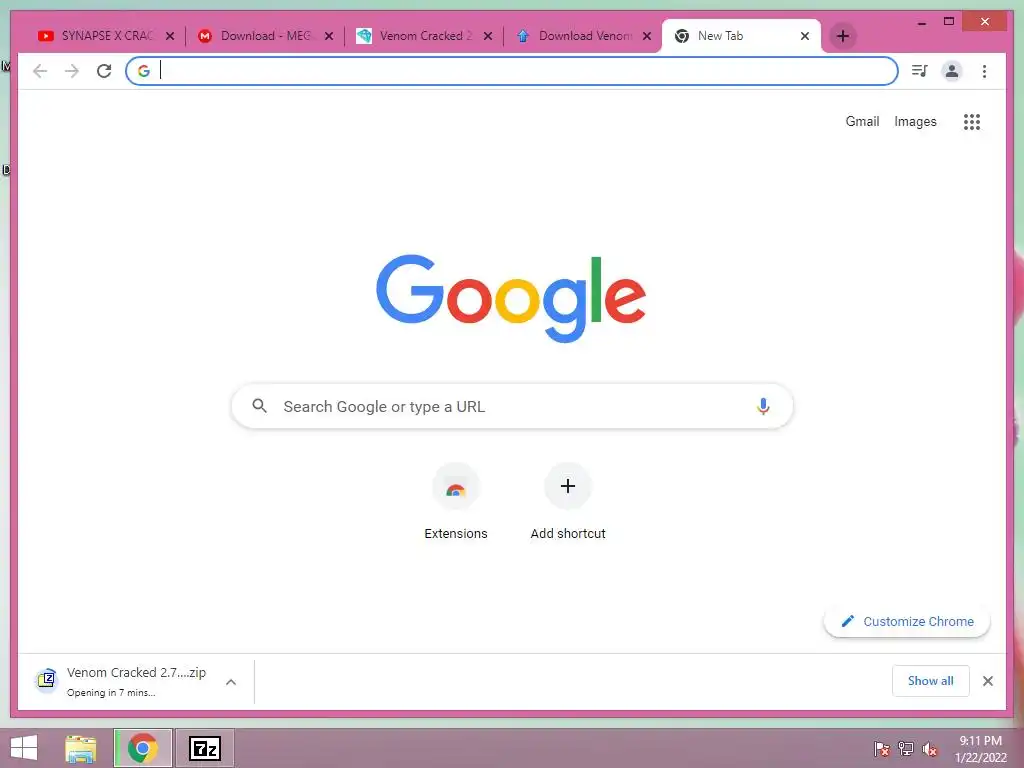The width and height of the screenshot is (1024, 768).
Task: Open the Images link
Action: (x=915, y=121)
